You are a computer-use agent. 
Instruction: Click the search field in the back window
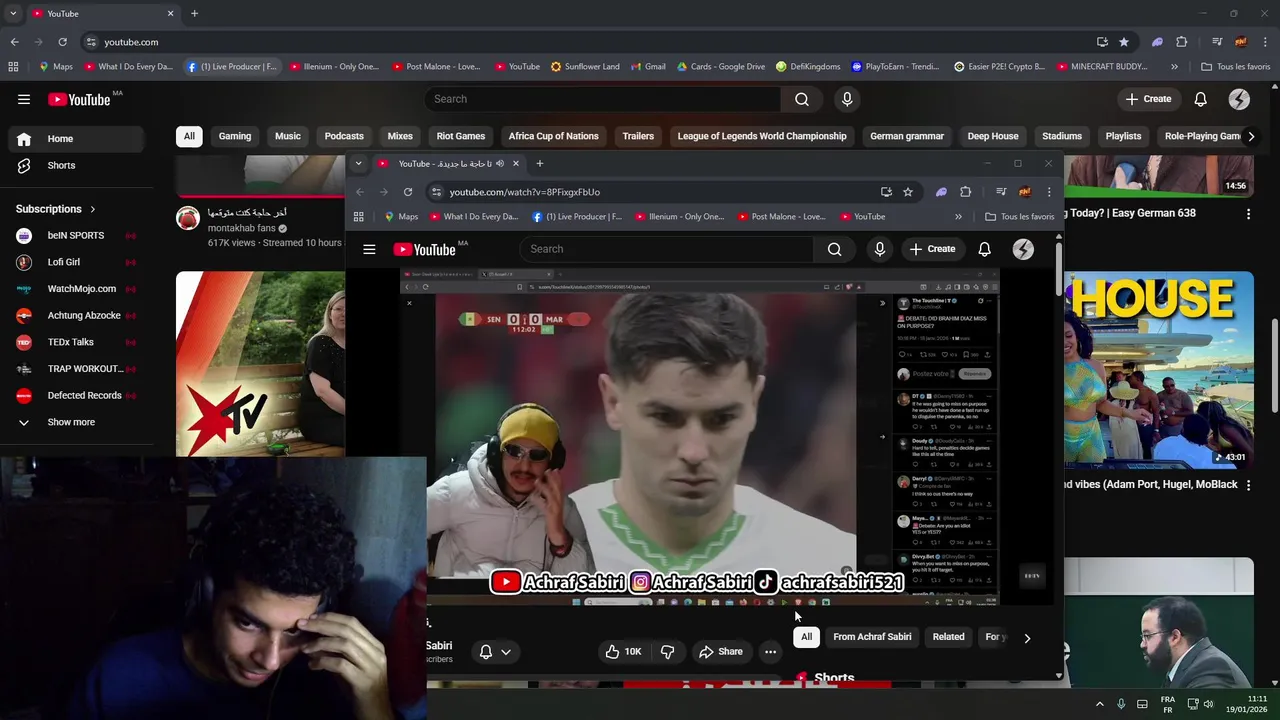tap(603, 99)
